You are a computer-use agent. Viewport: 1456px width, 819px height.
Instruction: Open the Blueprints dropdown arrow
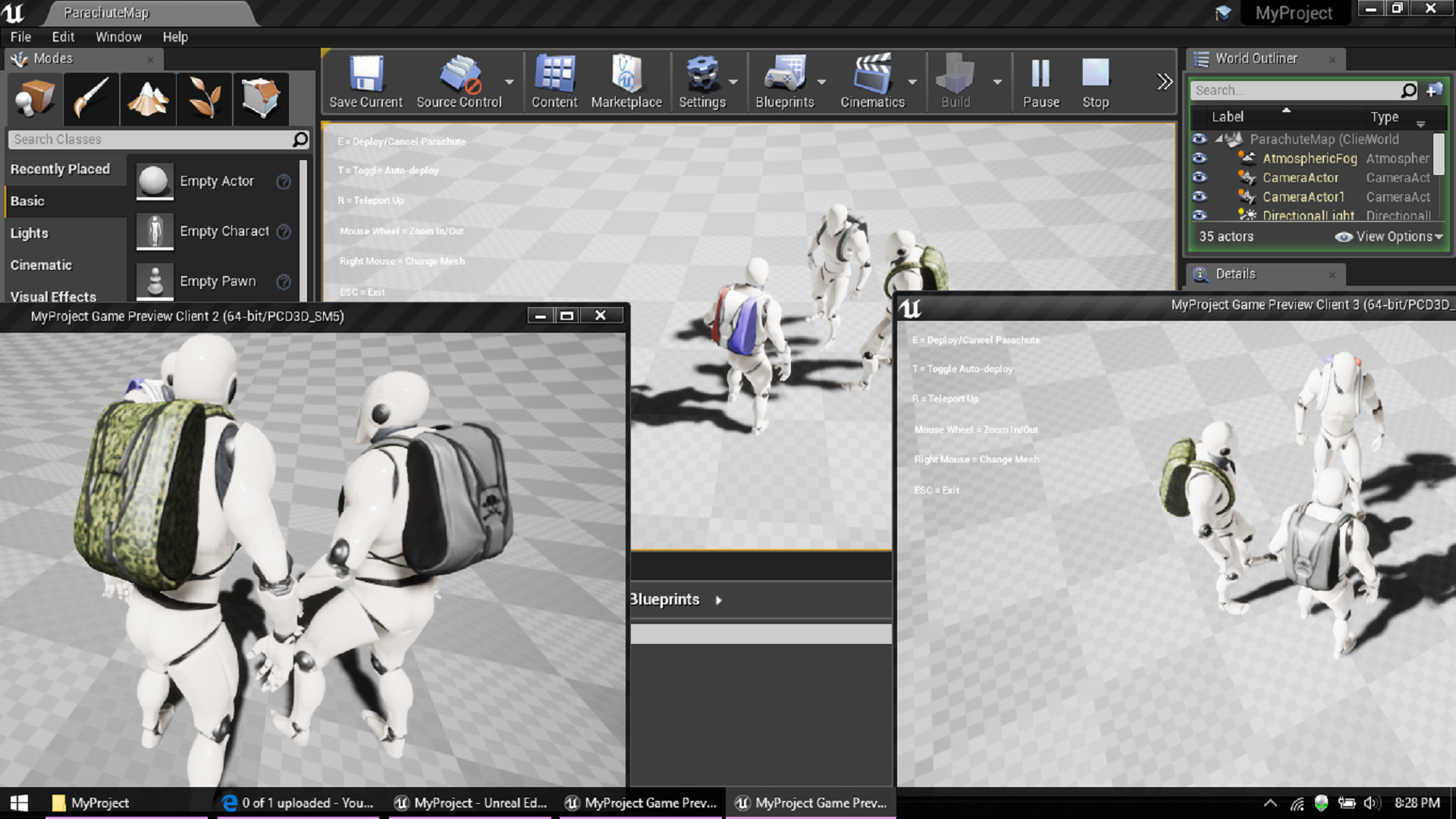pos(821,83)
